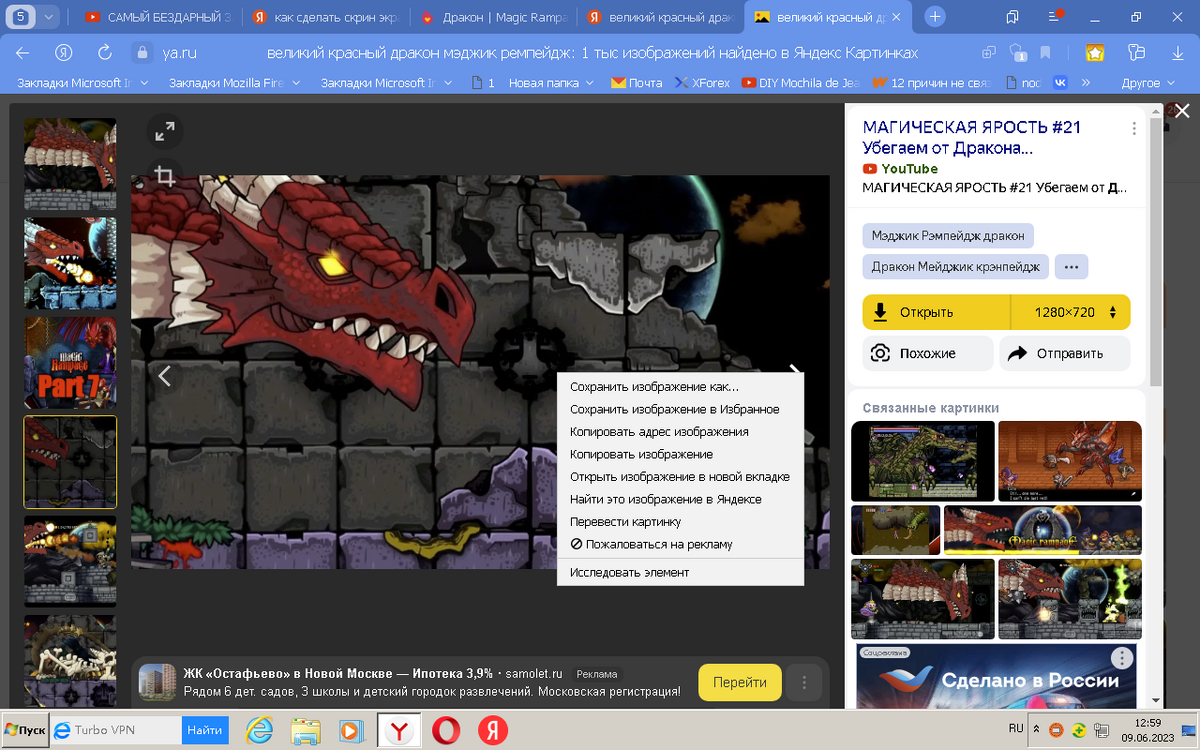The image size is (1200, 750).
Task: Close the image viewer with the X
Action: [x=1182, y=111]
